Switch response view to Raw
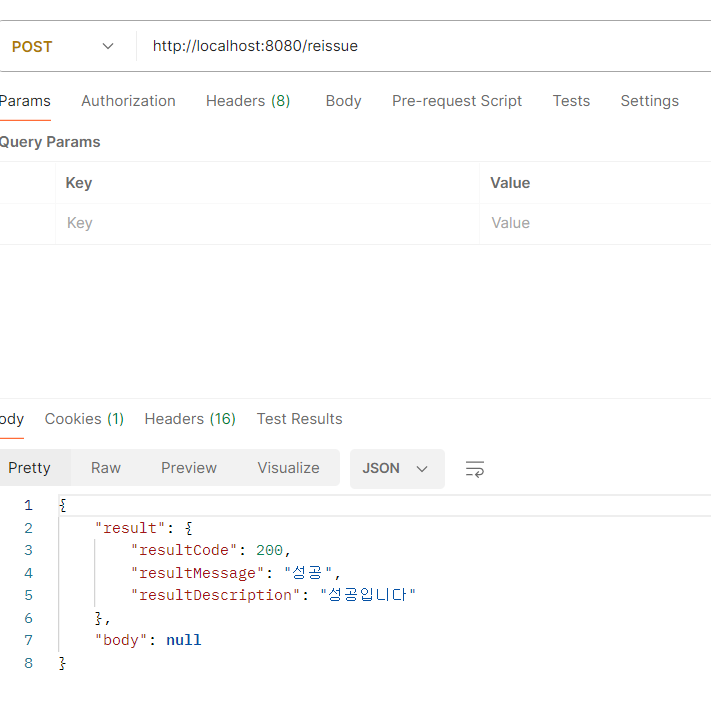Image resolution: width=711 pixels, height=701 pixels. coord(106,468)
